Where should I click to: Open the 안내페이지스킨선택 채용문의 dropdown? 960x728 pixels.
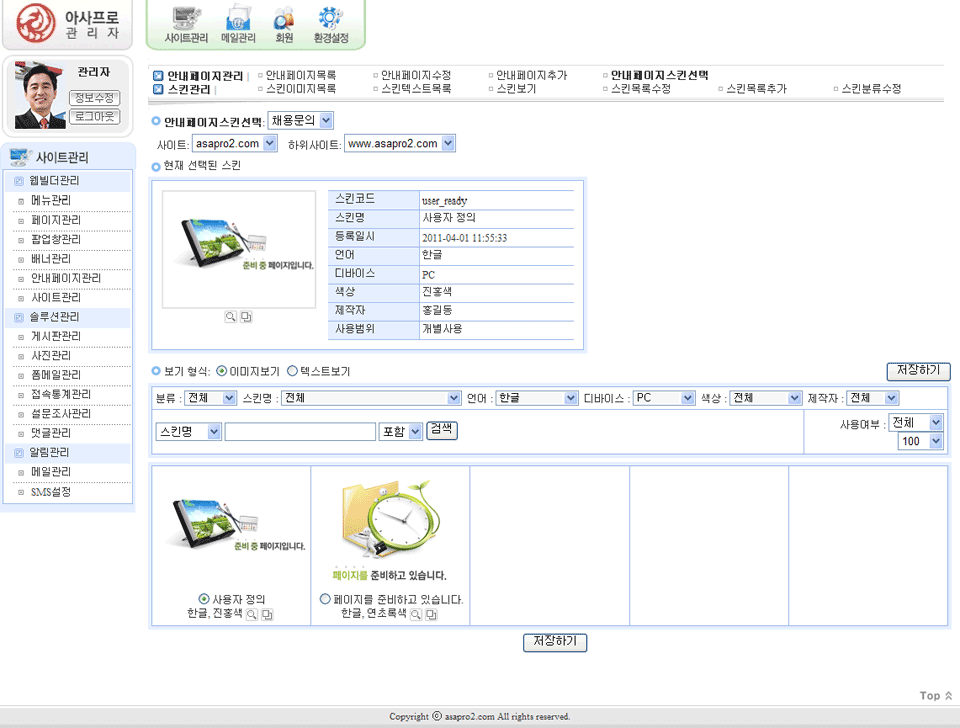click(x=301, y=121)
